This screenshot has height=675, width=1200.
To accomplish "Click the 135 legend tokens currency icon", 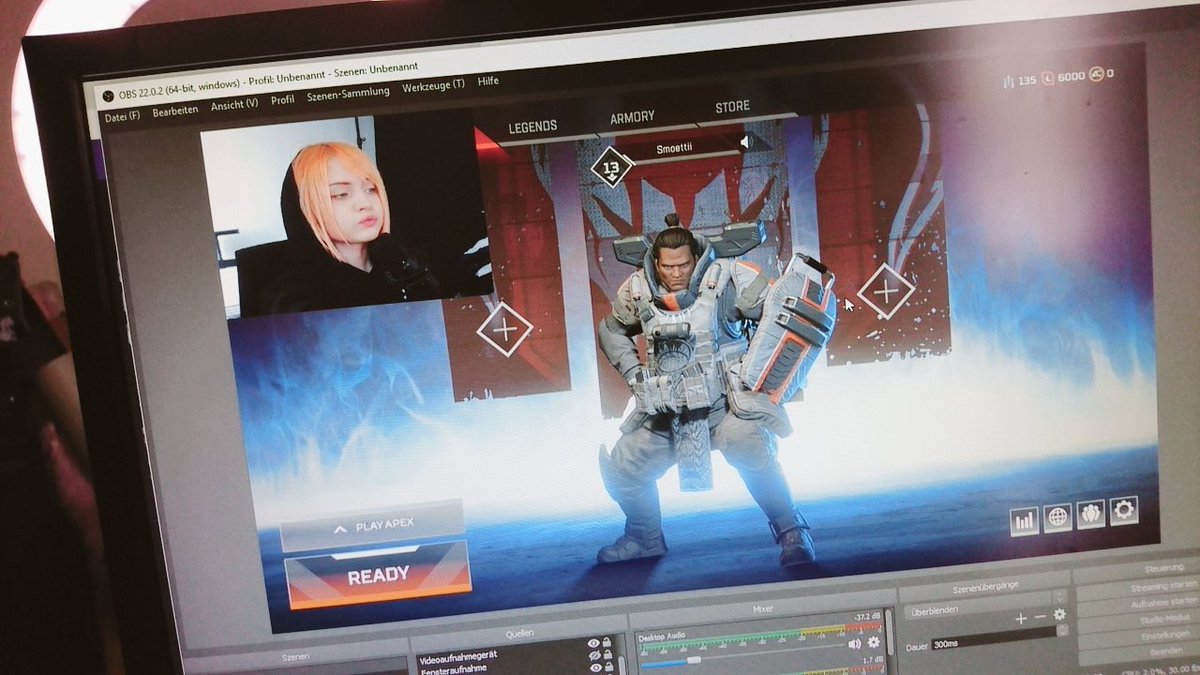I will (x=1007, y=81).
